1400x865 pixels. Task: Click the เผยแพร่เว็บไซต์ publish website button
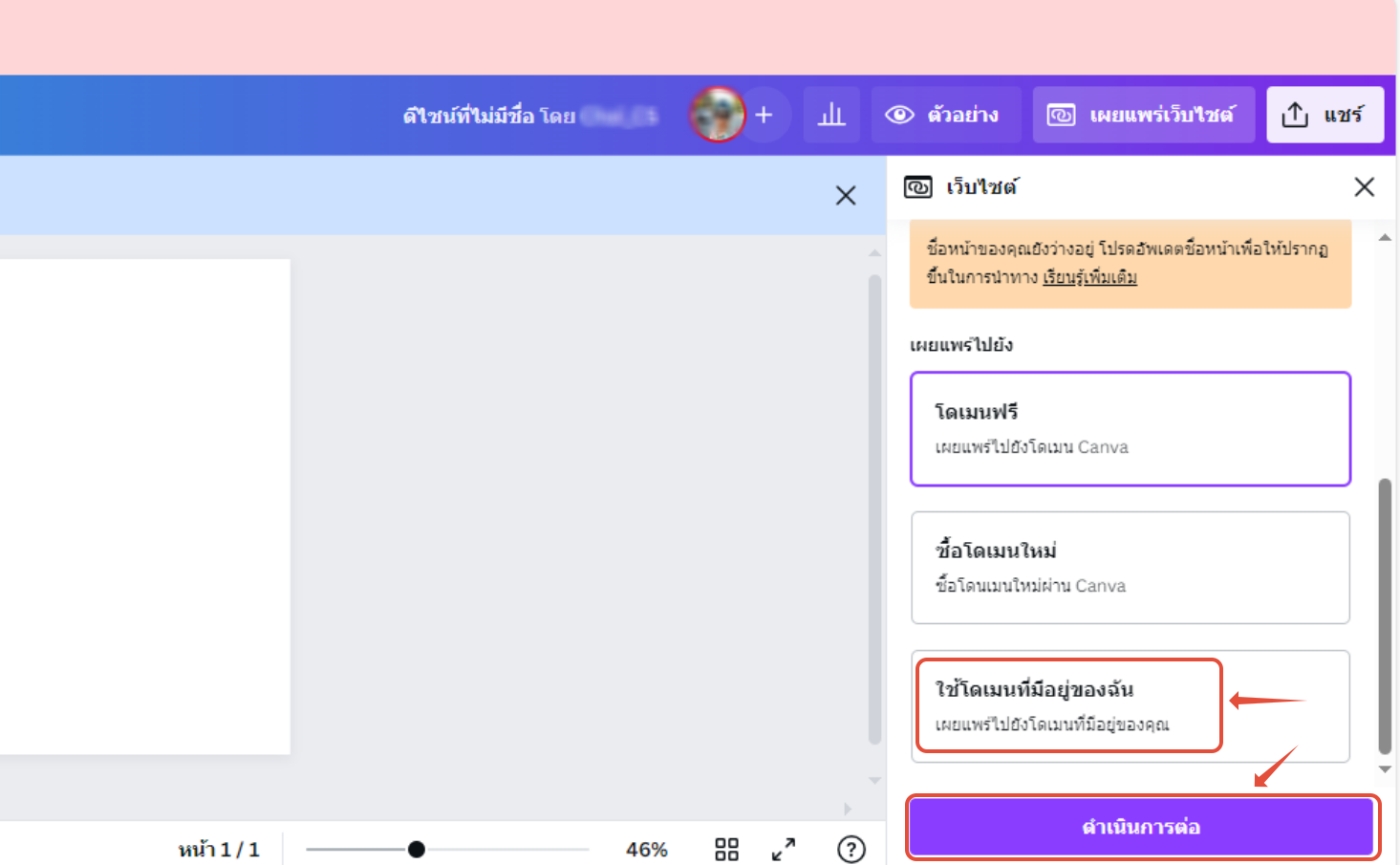click(1144, 115)
